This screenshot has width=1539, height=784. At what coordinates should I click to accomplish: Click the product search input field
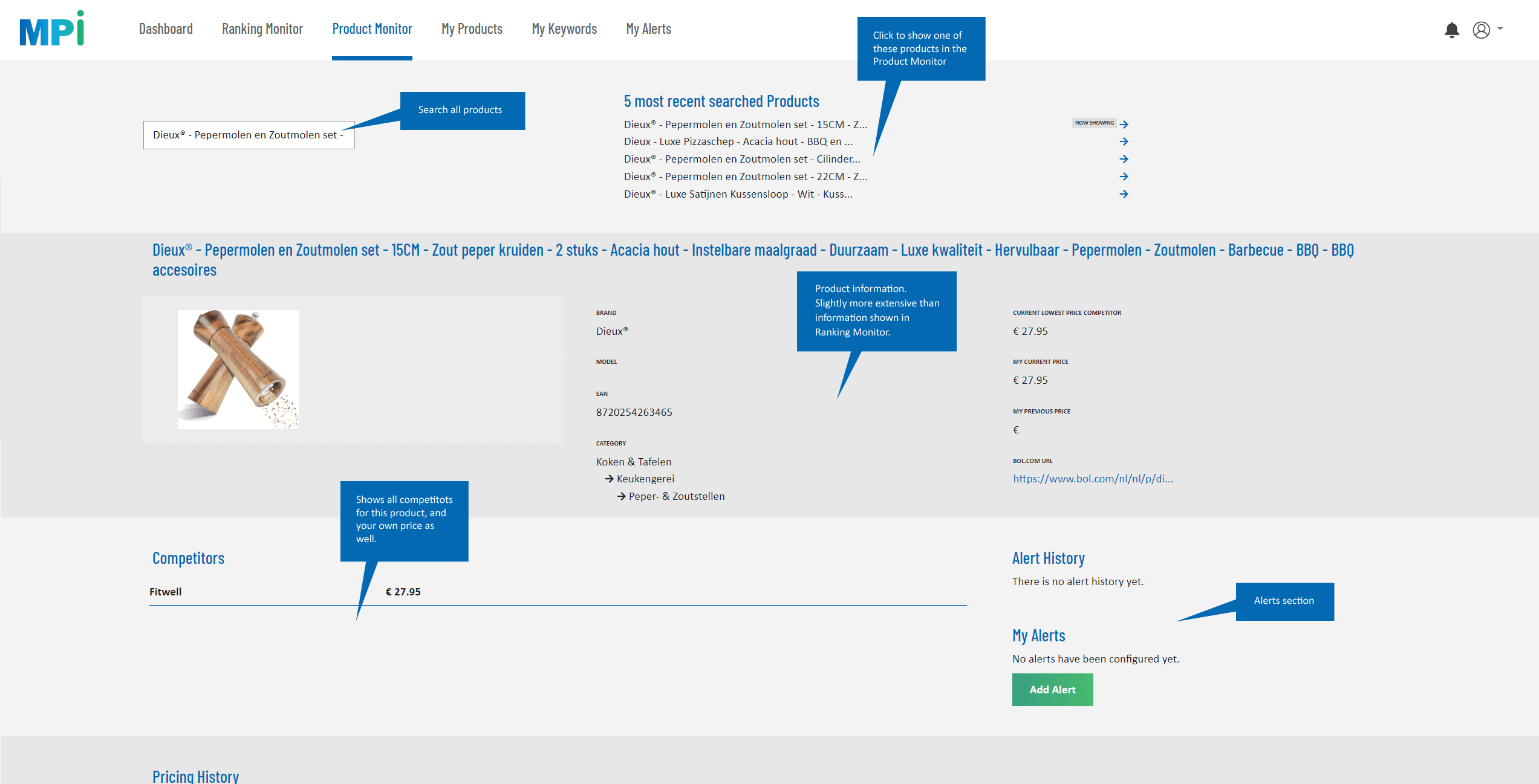[x=249, y=135]
